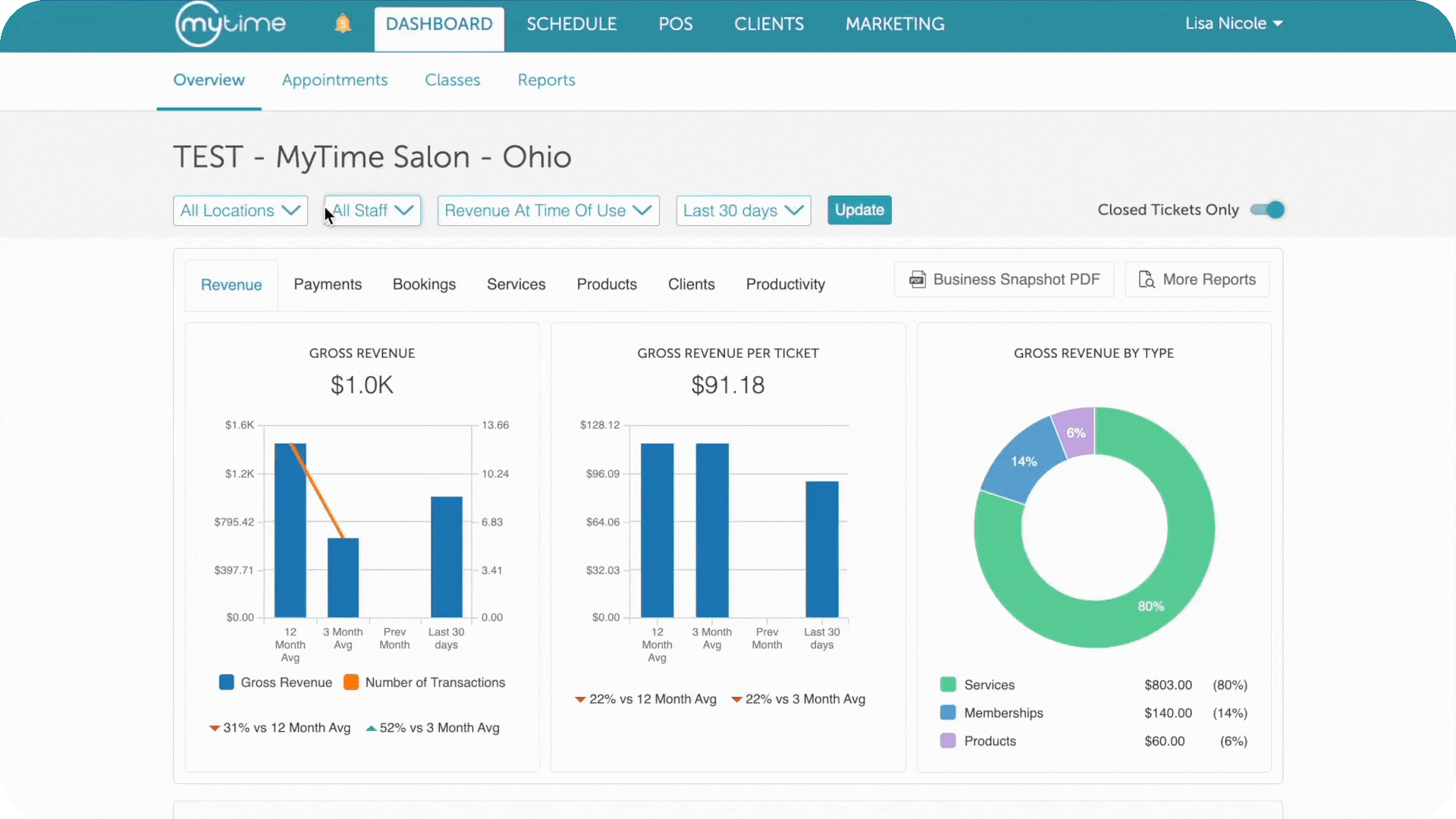The image size is (1456, 819).
Task: Click the blue Memberships legend swatch
Action: 948,713
